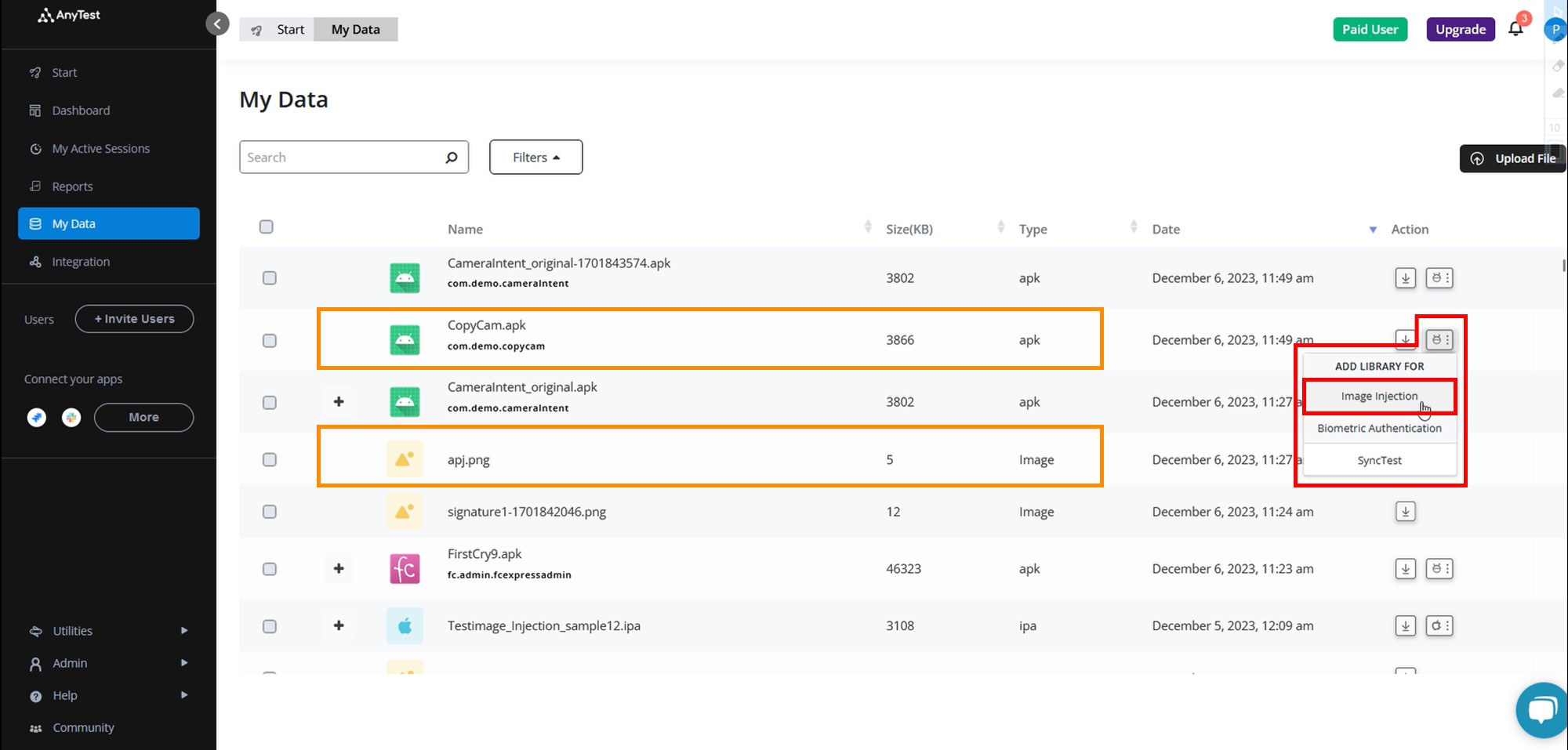Click the Paid User badge
1568x750 pixels.
(x=1370, y=30)
